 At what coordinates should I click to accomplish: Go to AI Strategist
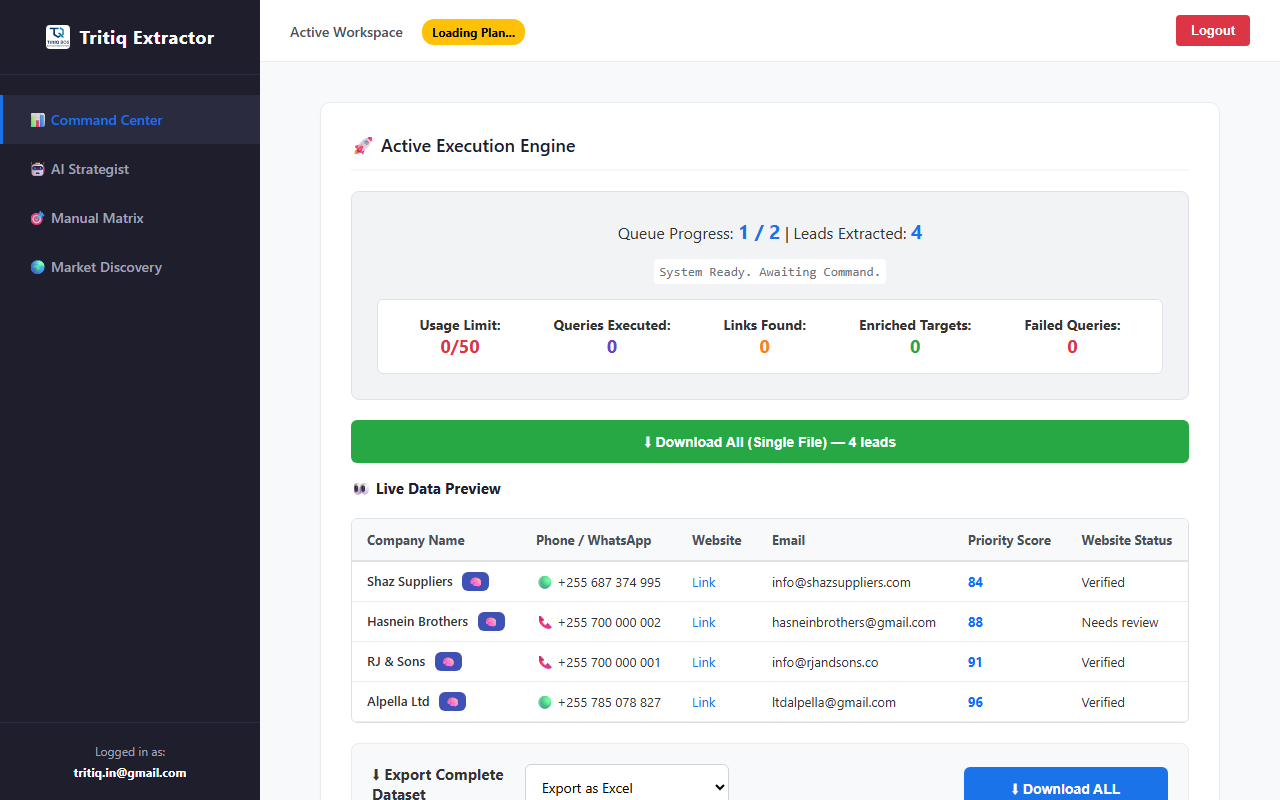(130, 169)
